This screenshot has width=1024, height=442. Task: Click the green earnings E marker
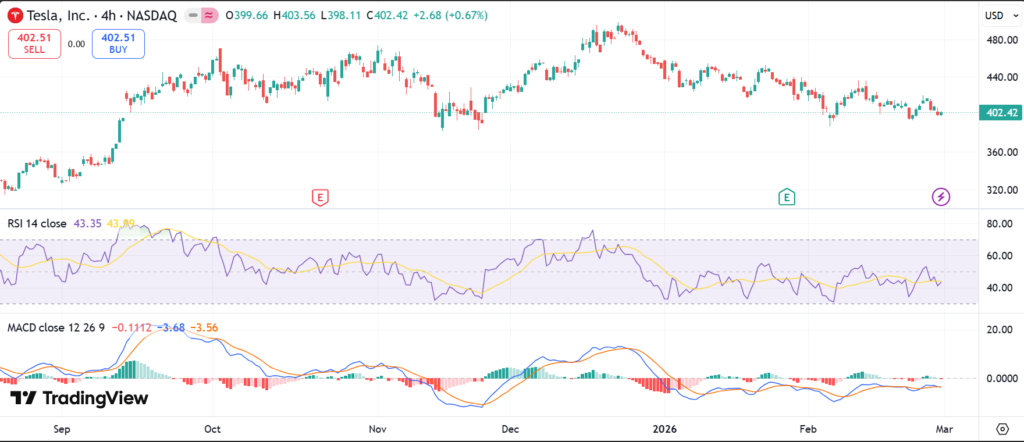coord(787,197)
